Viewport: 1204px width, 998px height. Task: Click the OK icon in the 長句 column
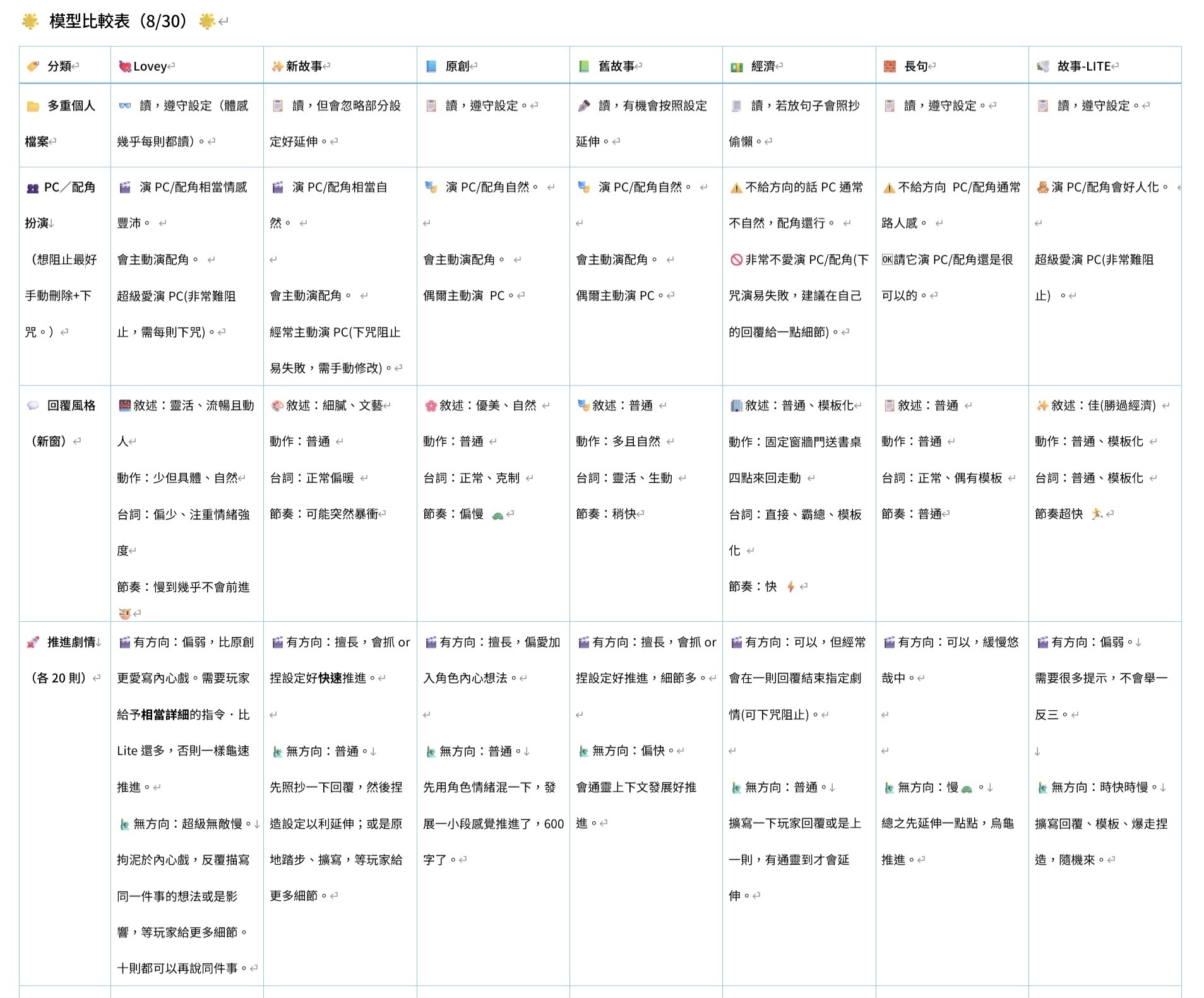click(x=887, y=259)
